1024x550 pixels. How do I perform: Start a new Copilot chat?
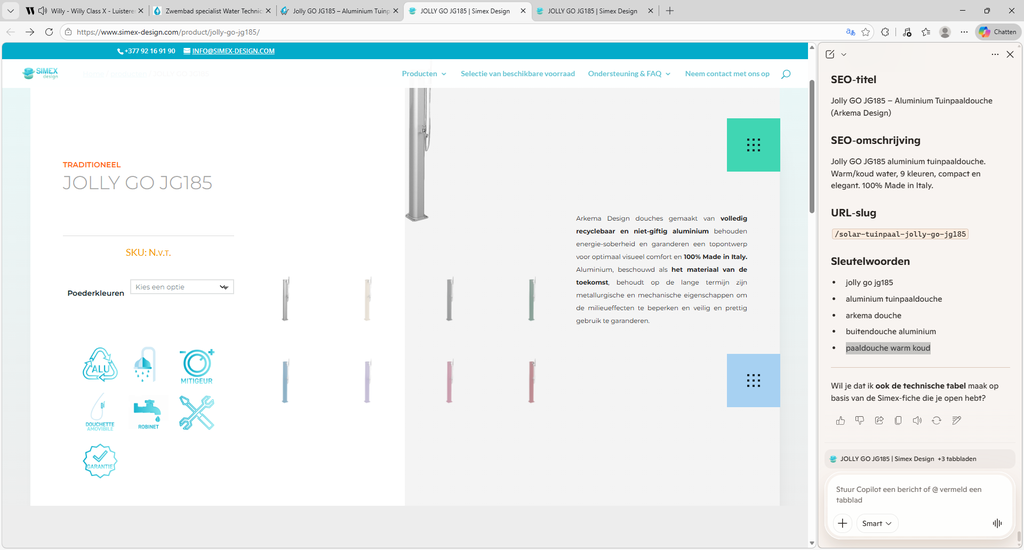830,54
